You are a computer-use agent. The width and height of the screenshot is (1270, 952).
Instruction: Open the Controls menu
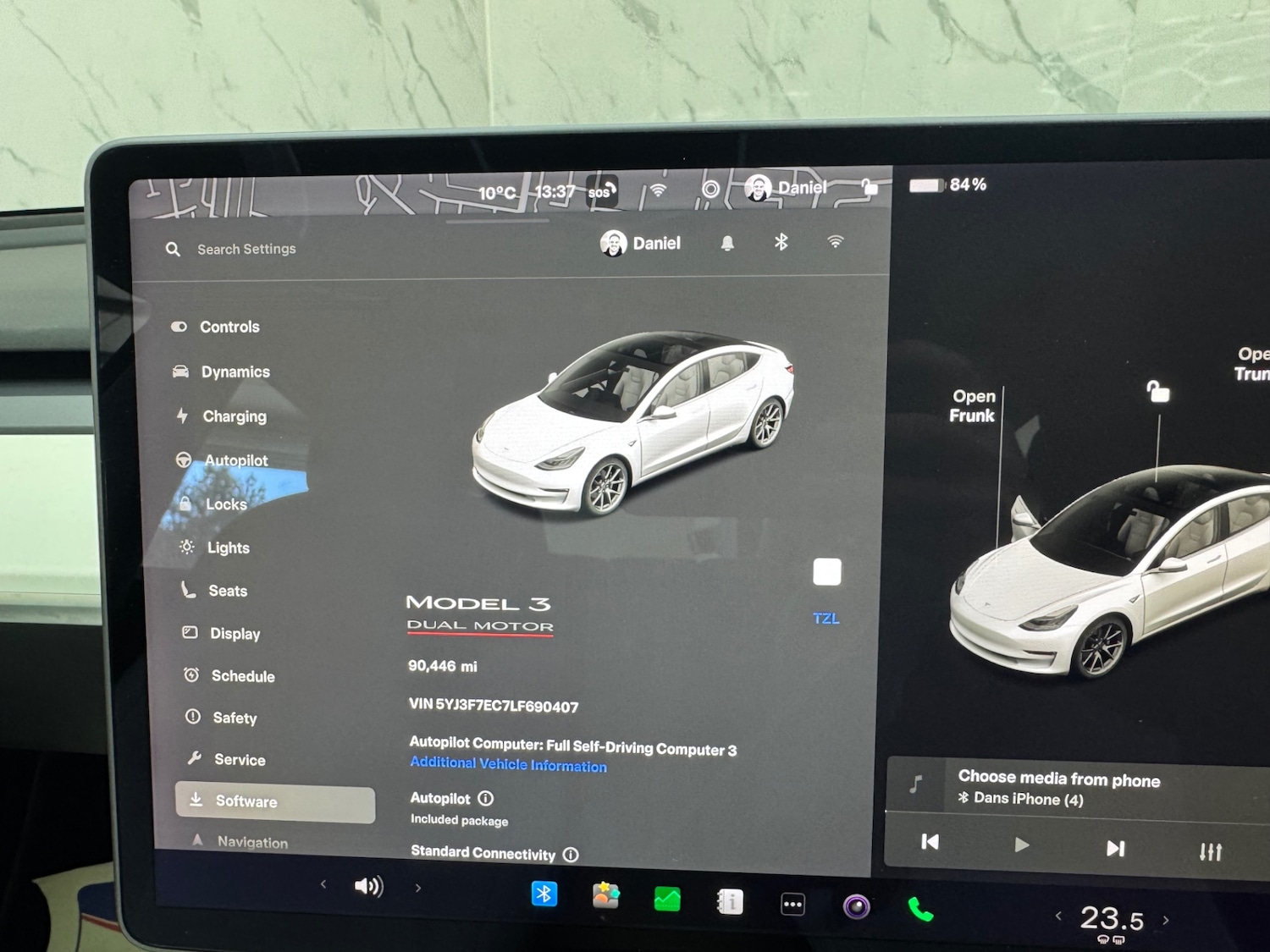(x=215, y=327)
